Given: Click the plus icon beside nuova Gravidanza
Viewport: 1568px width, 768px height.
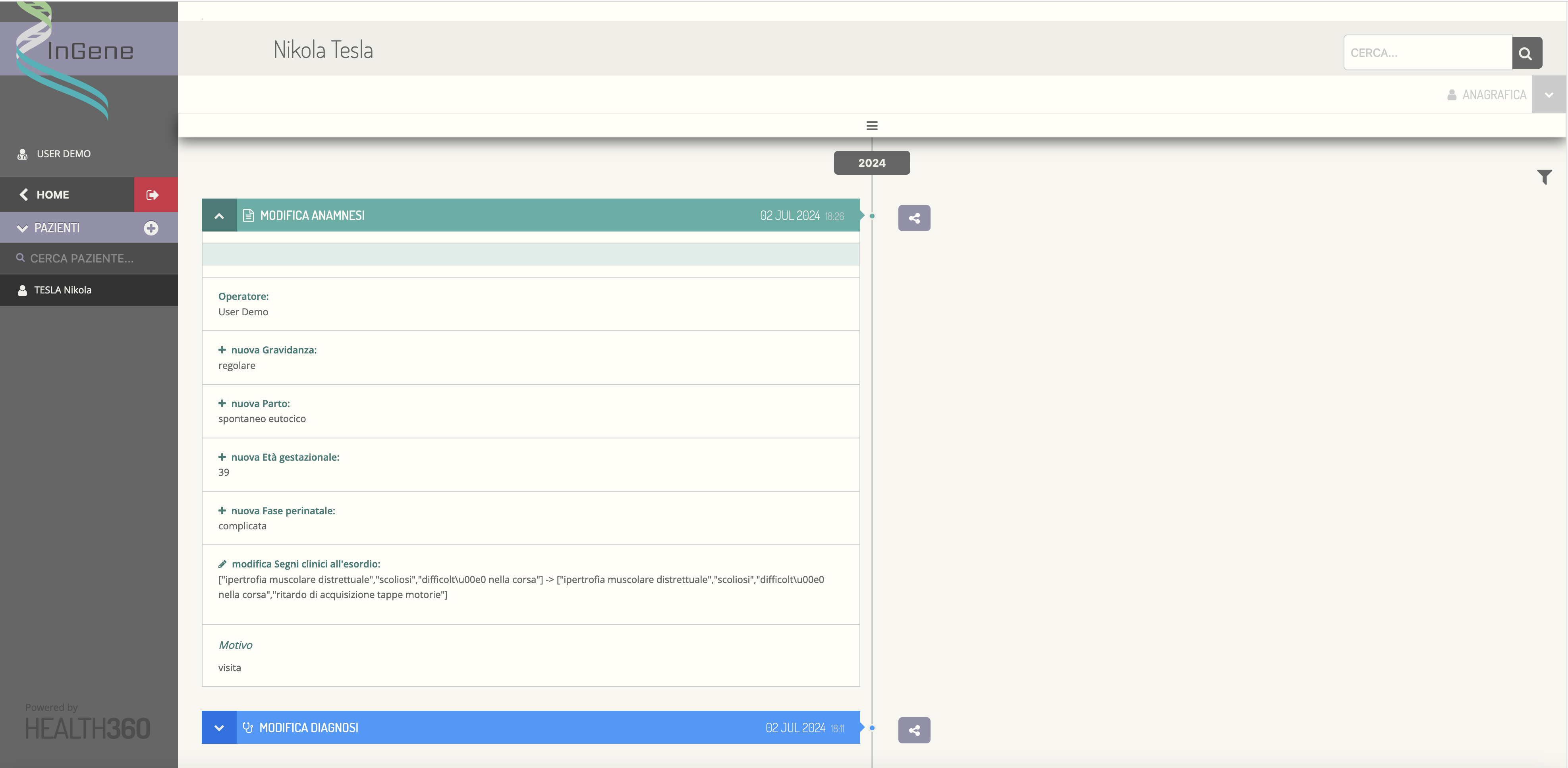Looking at the screenshot, I should 222,350.
